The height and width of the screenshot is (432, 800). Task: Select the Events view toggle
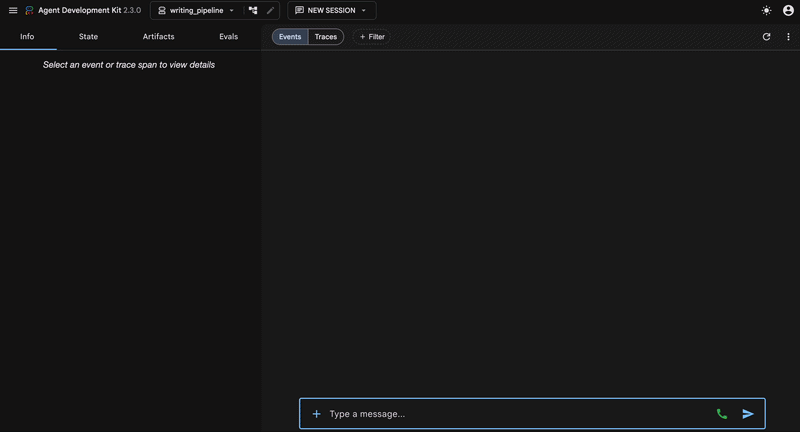[290, 37]
